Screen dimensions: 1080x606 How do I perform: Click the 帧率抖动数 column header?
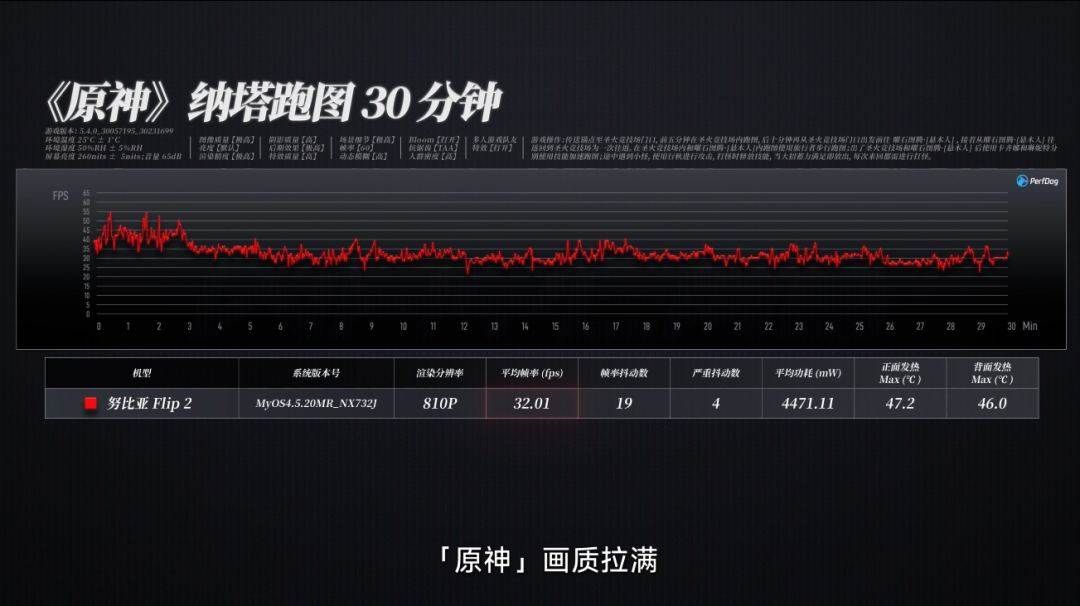624,373
